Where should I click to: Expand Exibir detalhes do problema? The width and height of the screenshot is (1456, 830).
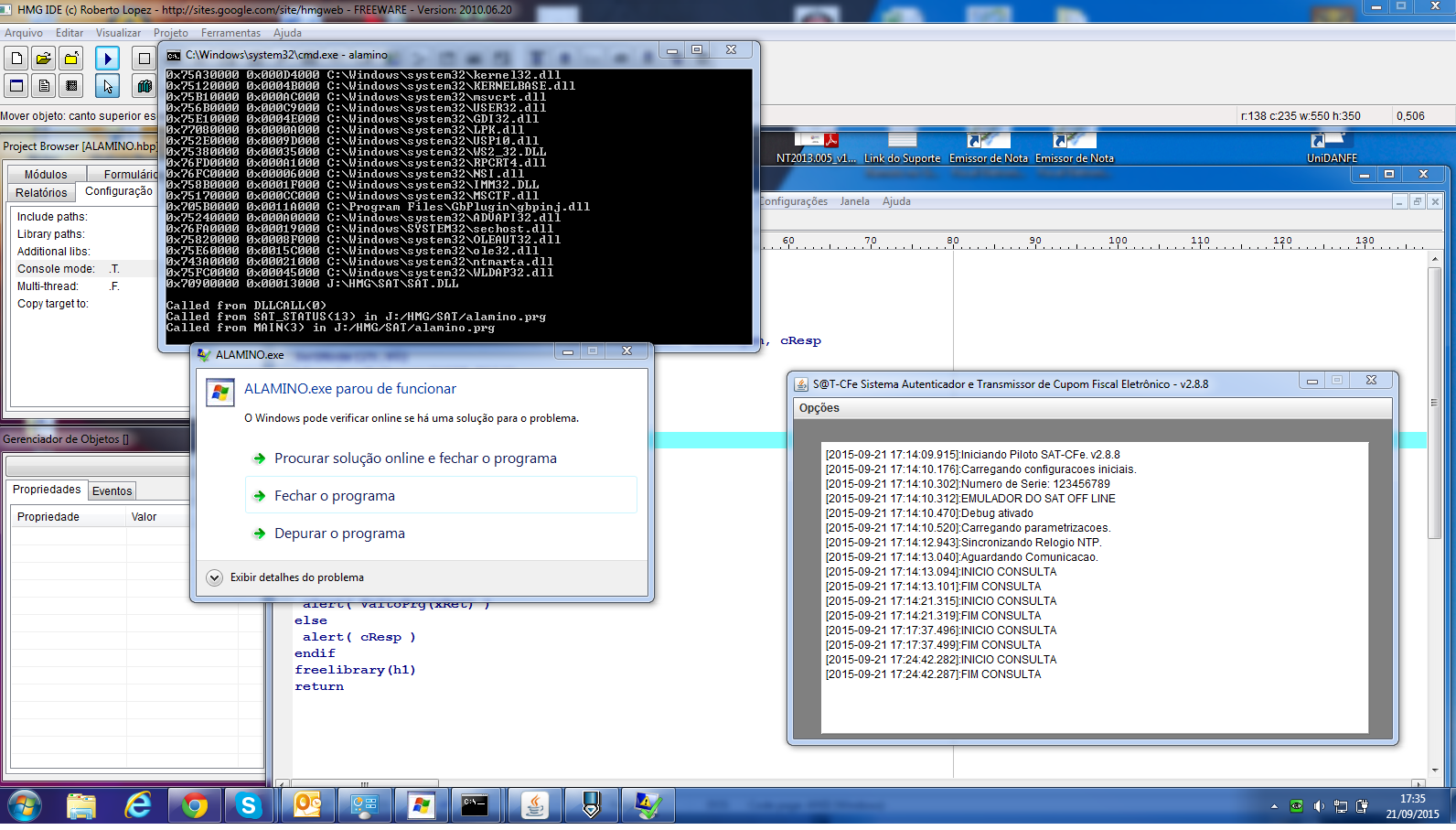tap(215, 577)
